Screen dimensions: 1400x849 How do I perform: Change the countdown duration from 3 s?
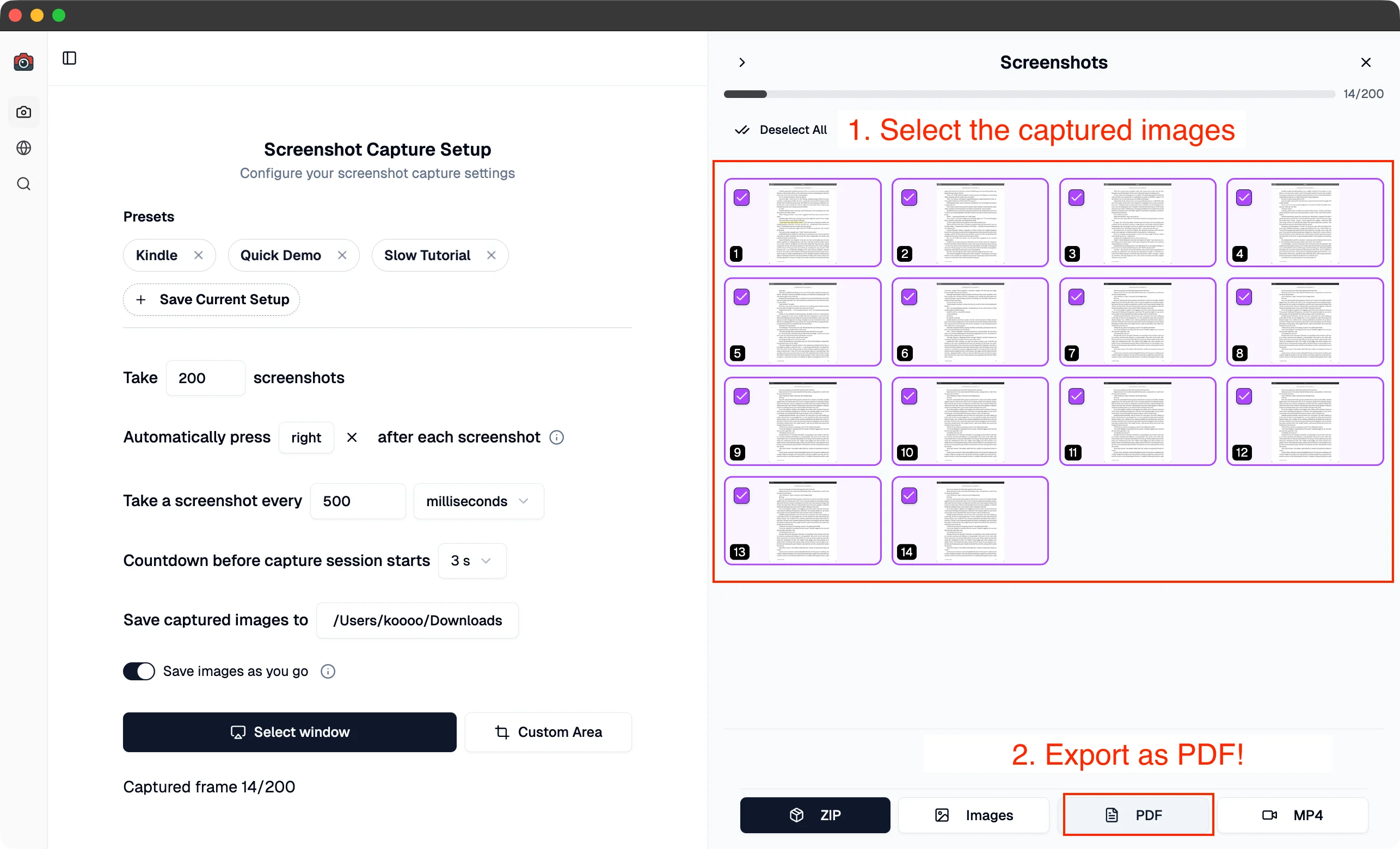pyautogui.click(x=471, y=561)
